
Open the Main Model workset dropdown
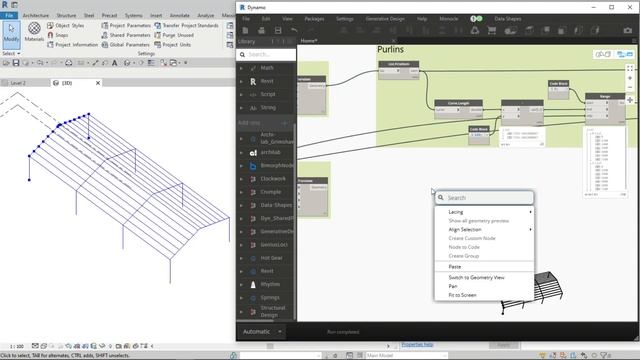point(406,356)
